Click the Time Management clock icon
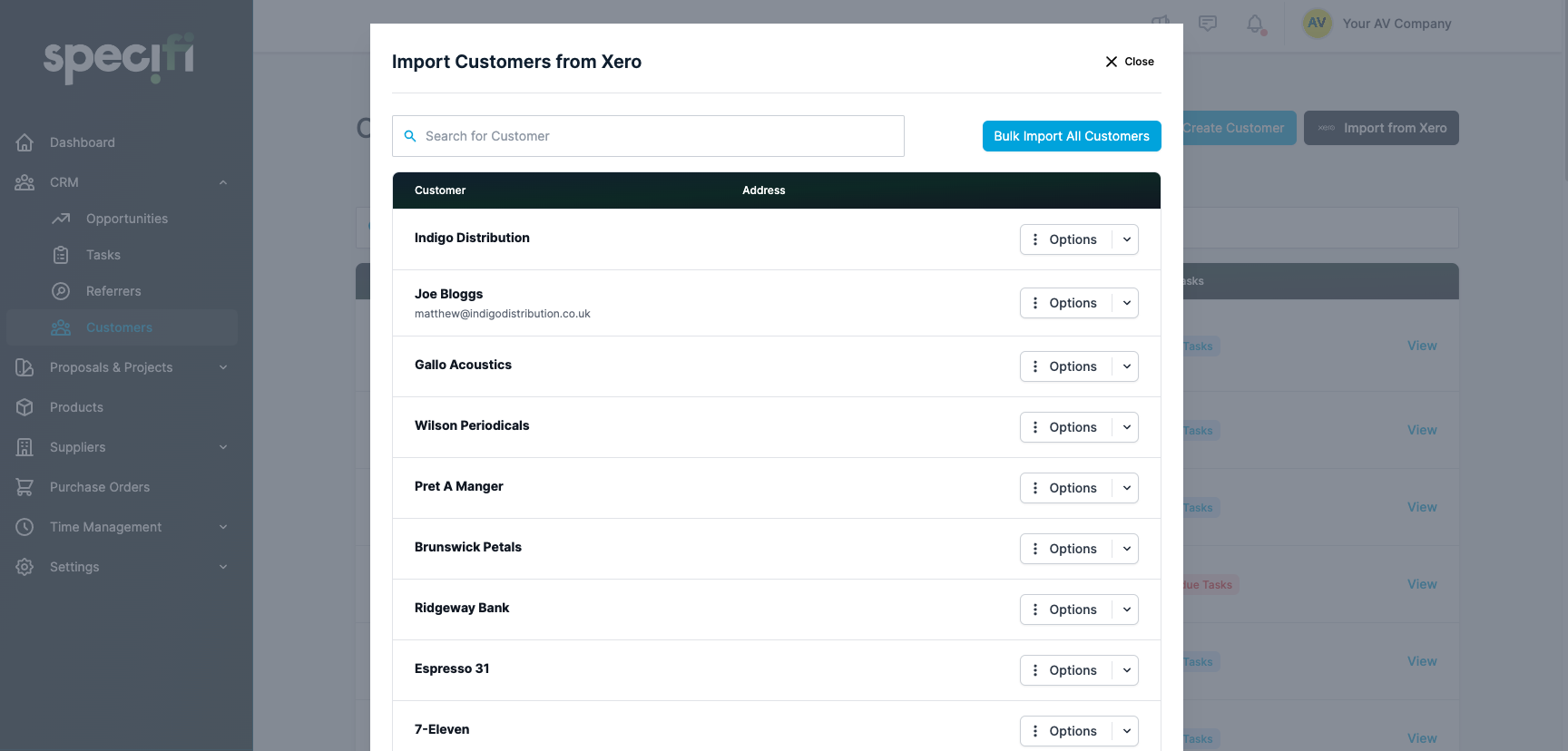 pos(24,527)
